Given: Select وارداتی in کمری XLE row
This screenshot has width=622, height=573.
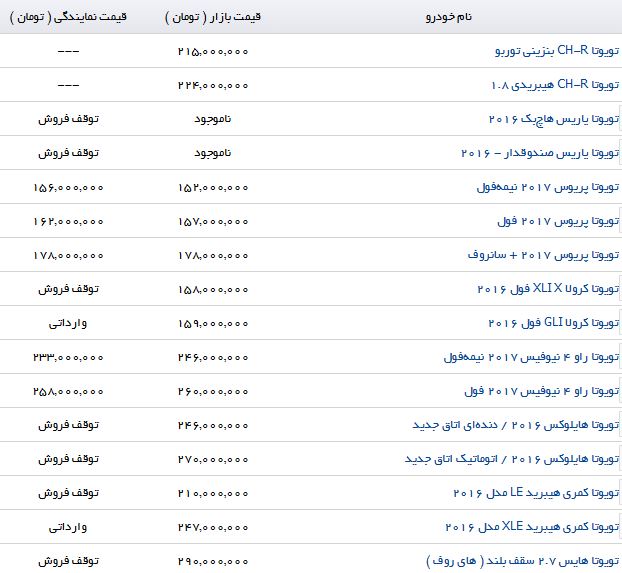Looking at the screenshot, I should (68, 527).
